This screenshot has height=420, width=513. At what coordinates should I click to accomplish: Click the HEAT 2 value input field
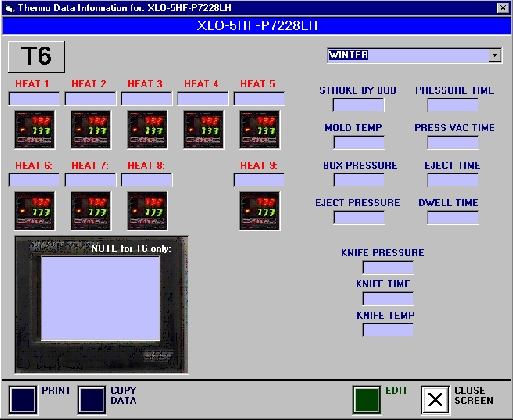90,99
